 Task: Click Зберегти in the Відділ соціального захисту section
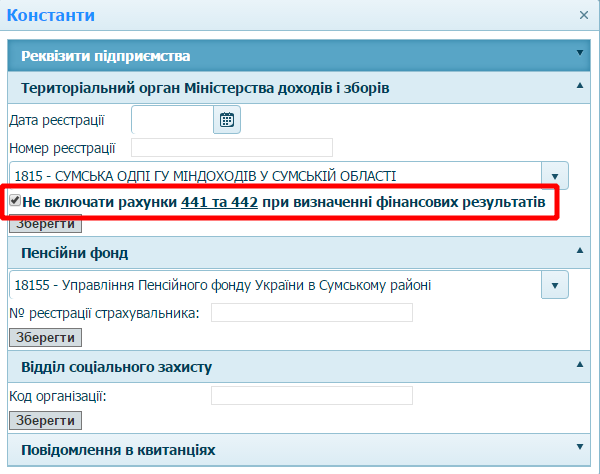point(45,420)
